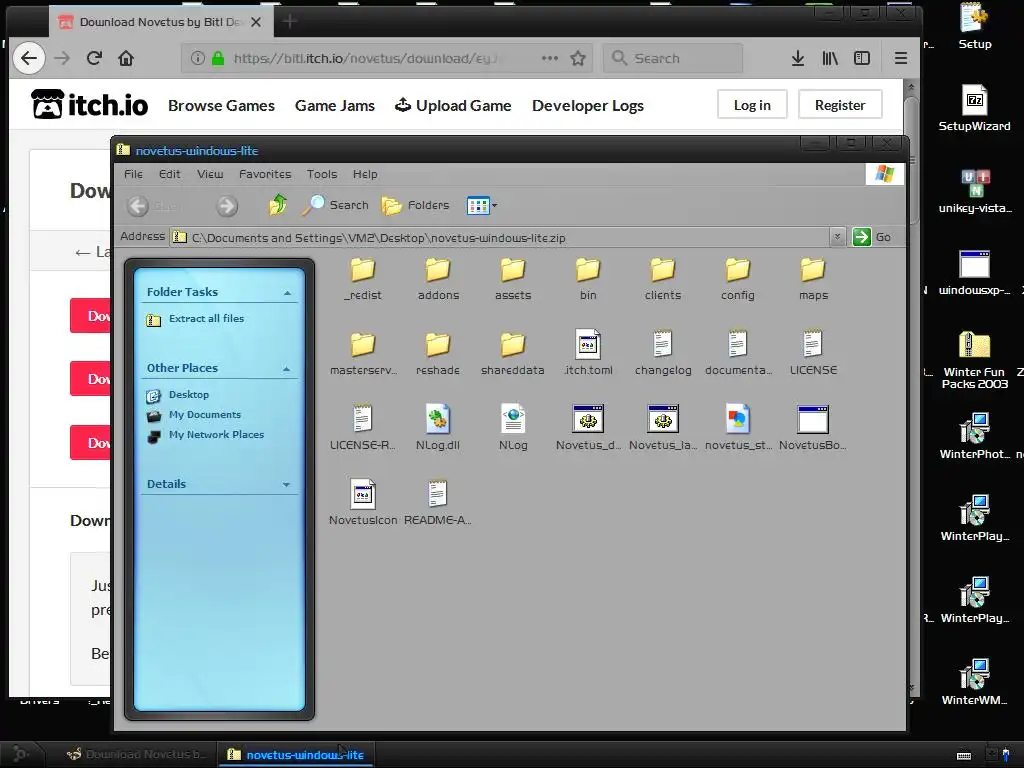
Task: Open the reshade folder
Action: [438, 354]
